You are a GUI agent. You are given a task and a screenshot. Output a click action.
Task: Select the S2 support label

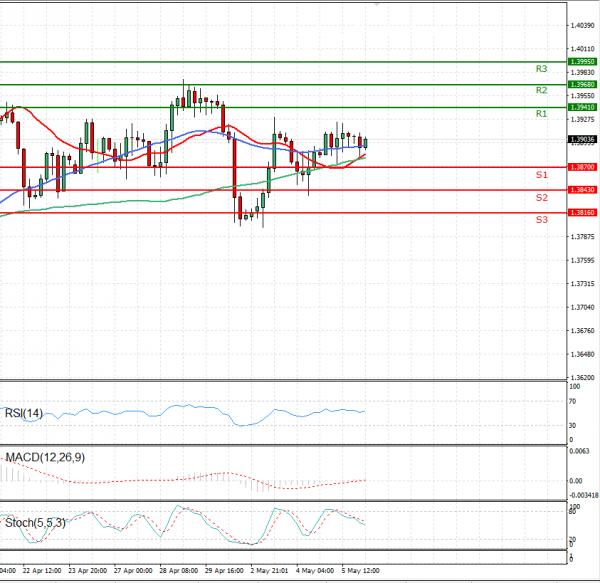pos(541,197)
